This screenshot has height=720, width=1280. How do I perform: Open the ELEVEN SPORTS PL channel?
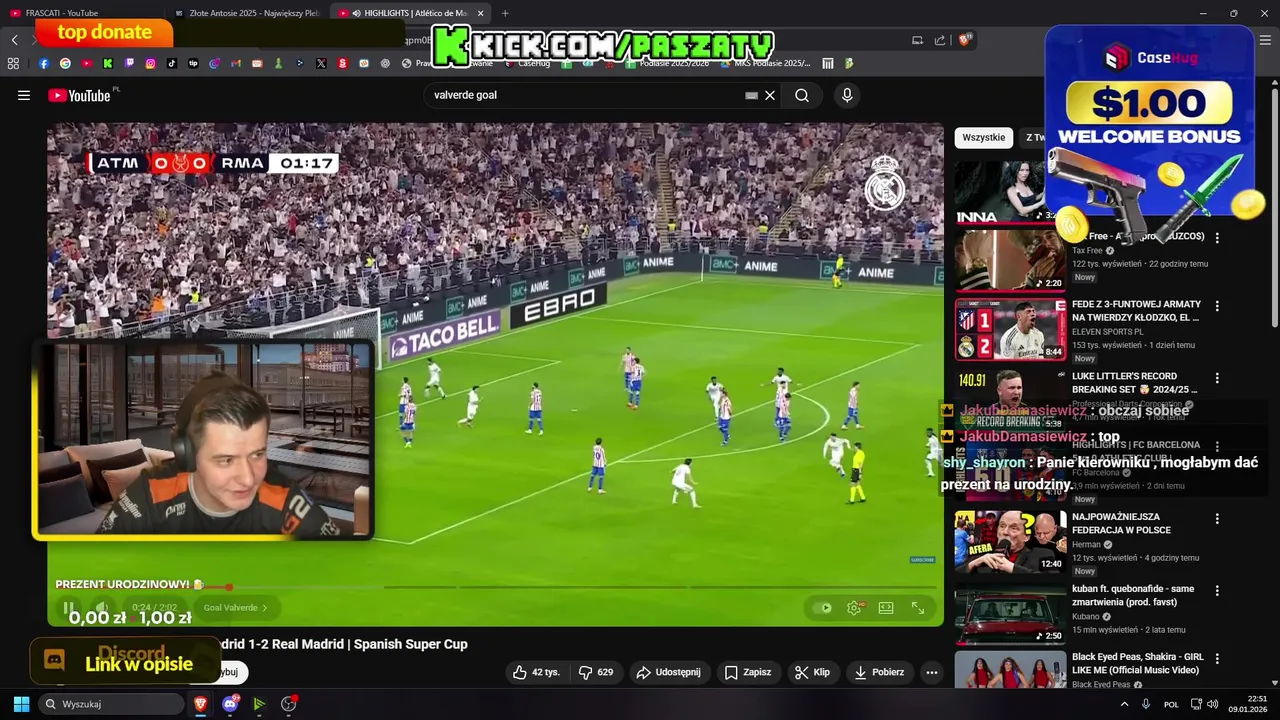1108,332
